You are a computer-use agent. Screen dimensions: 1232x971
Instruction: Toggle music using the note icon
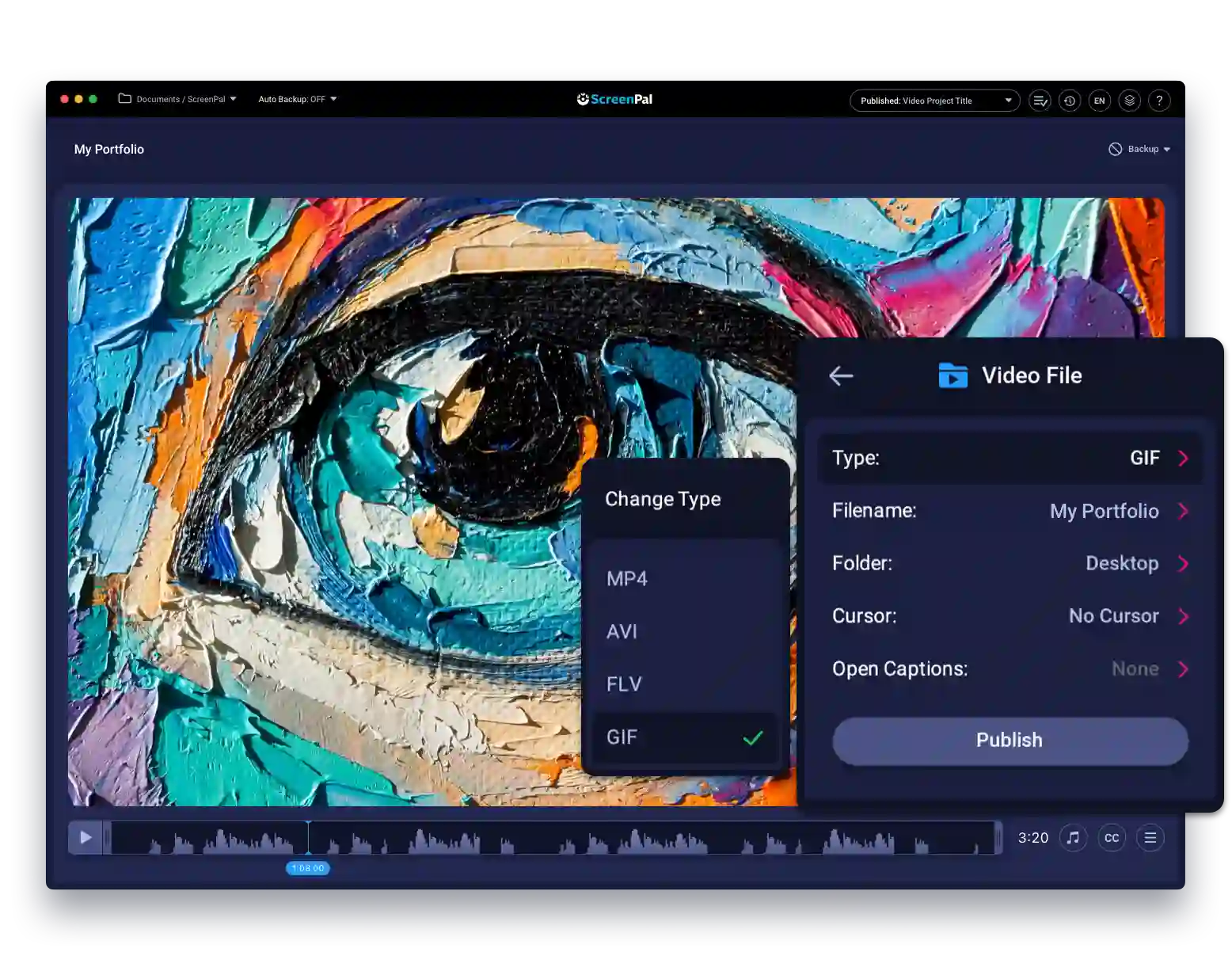[1073, 837]
